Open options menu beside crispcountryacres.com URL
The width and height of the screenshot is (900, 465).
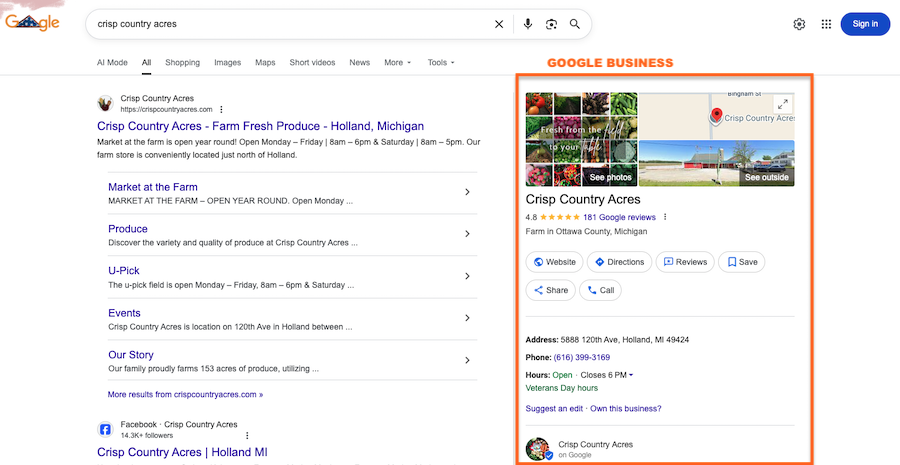pos(222,110)
